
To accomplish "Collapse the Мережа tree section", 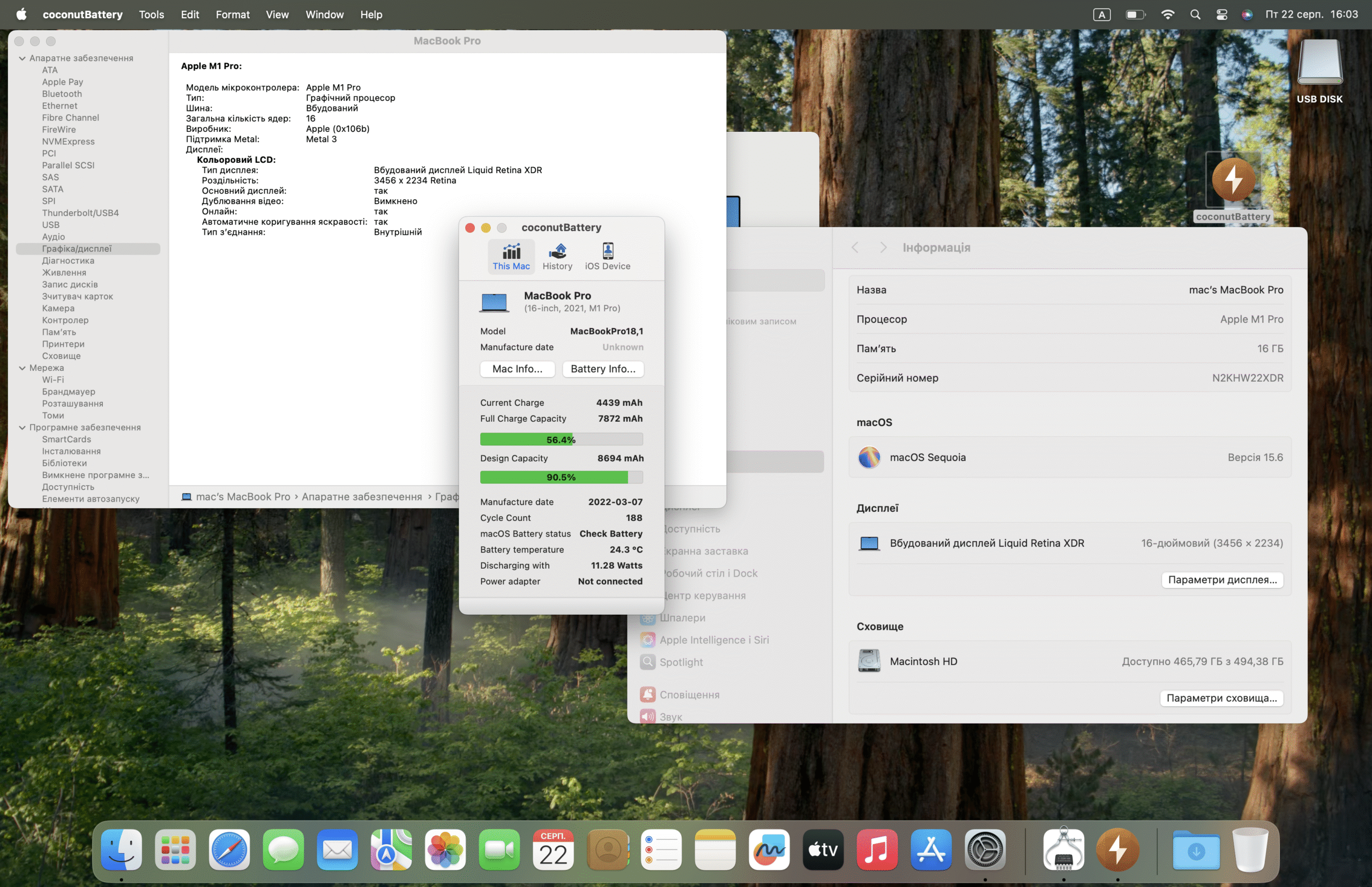I will pos(22,368).
